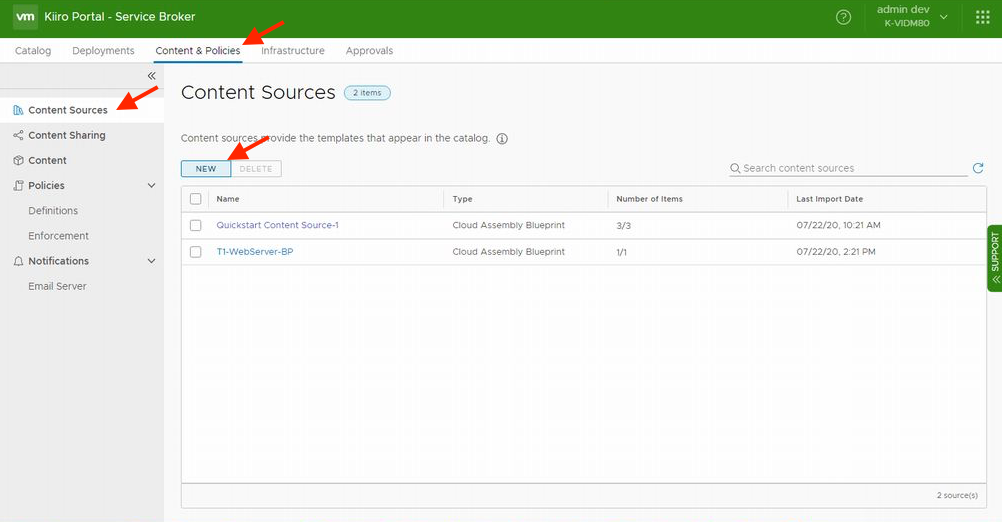
Task: Click the 07/22/20, 2:21 PM date
Action: 836,252
